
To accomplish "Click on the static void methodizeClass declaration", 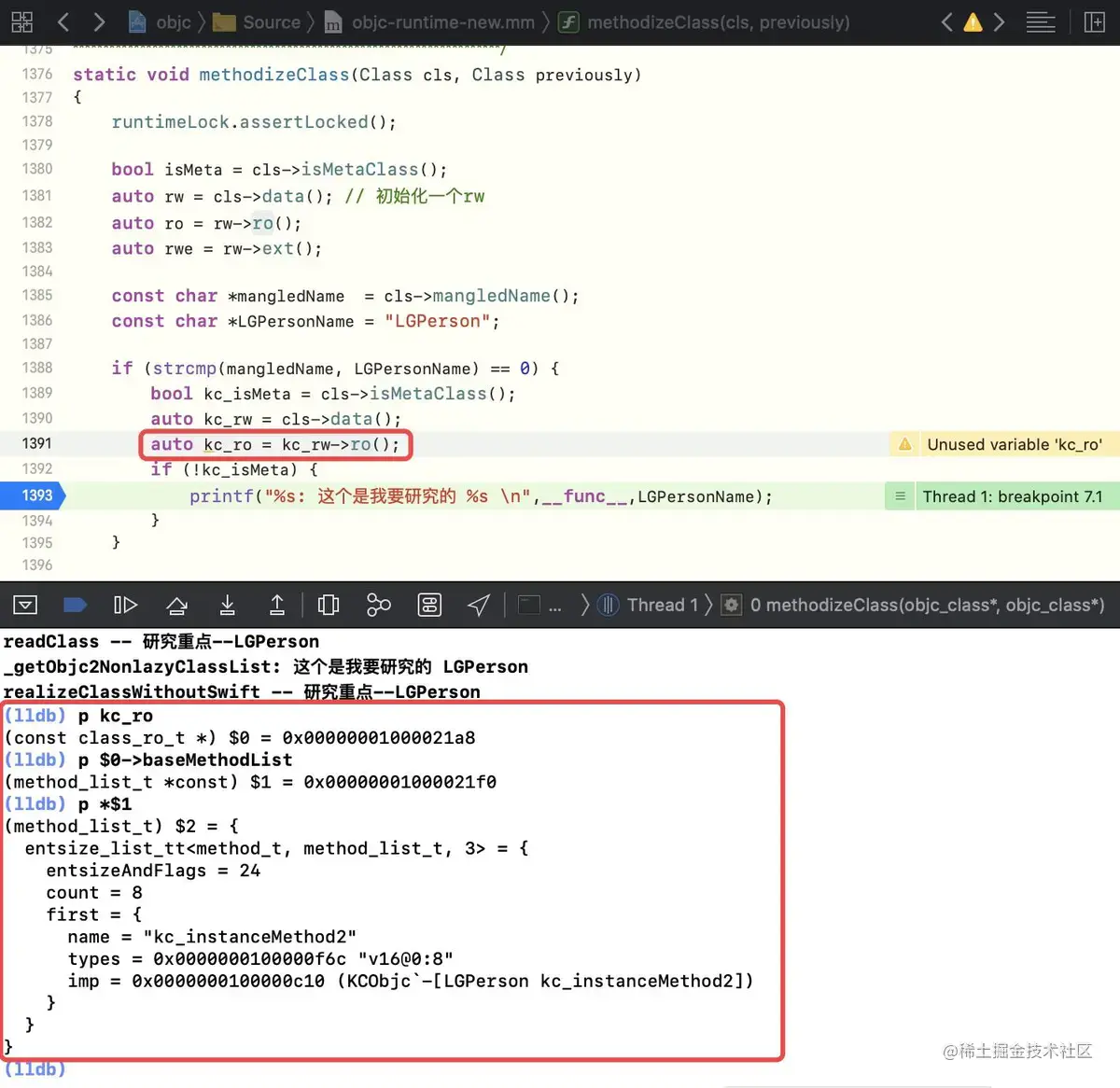I will pos(357,75).
